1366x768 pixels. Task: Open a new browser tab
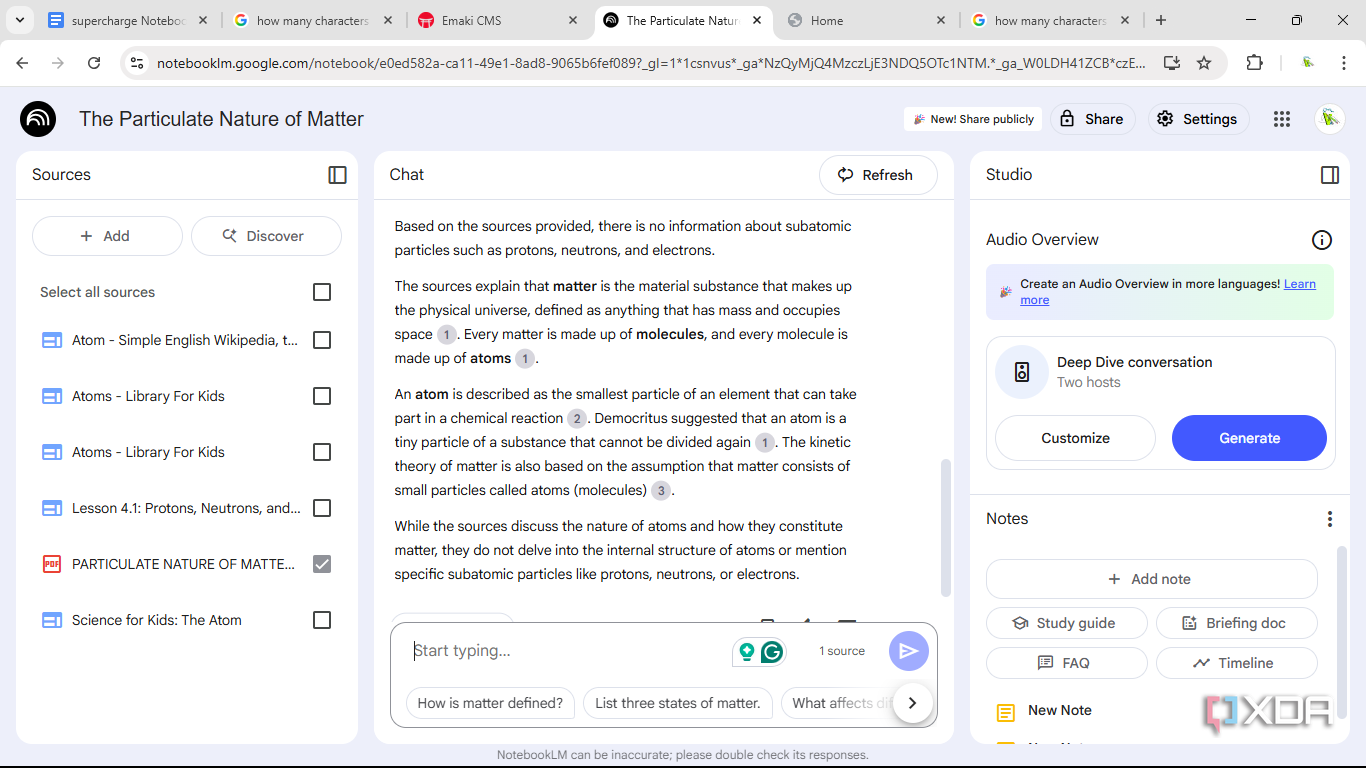[1160, 20]
